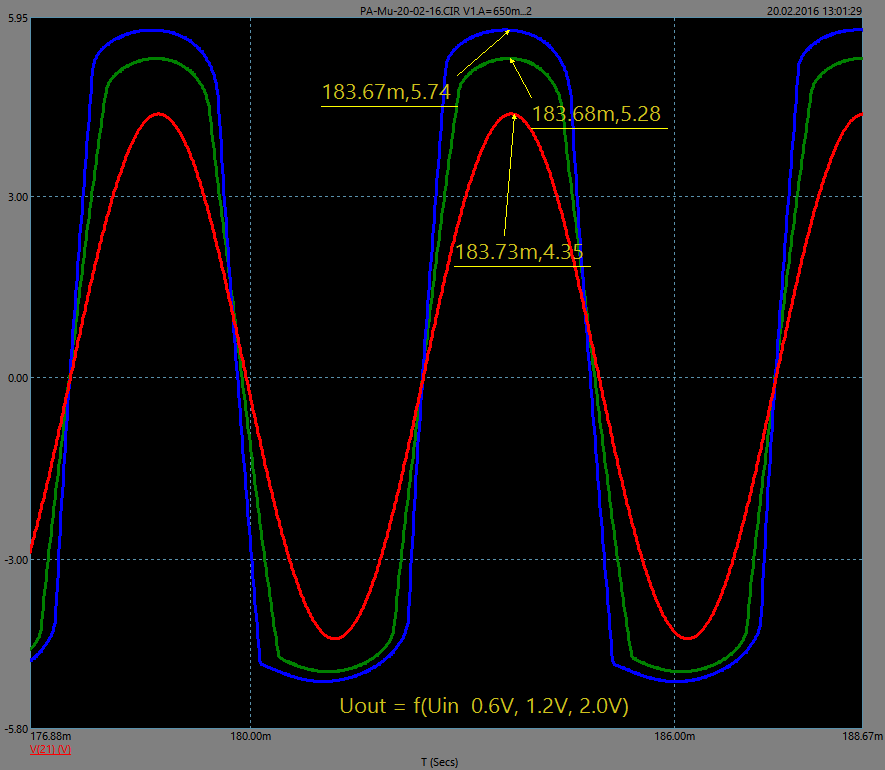
Task: Click the -3.00 y-axis tick label
Action: (17, 560)
